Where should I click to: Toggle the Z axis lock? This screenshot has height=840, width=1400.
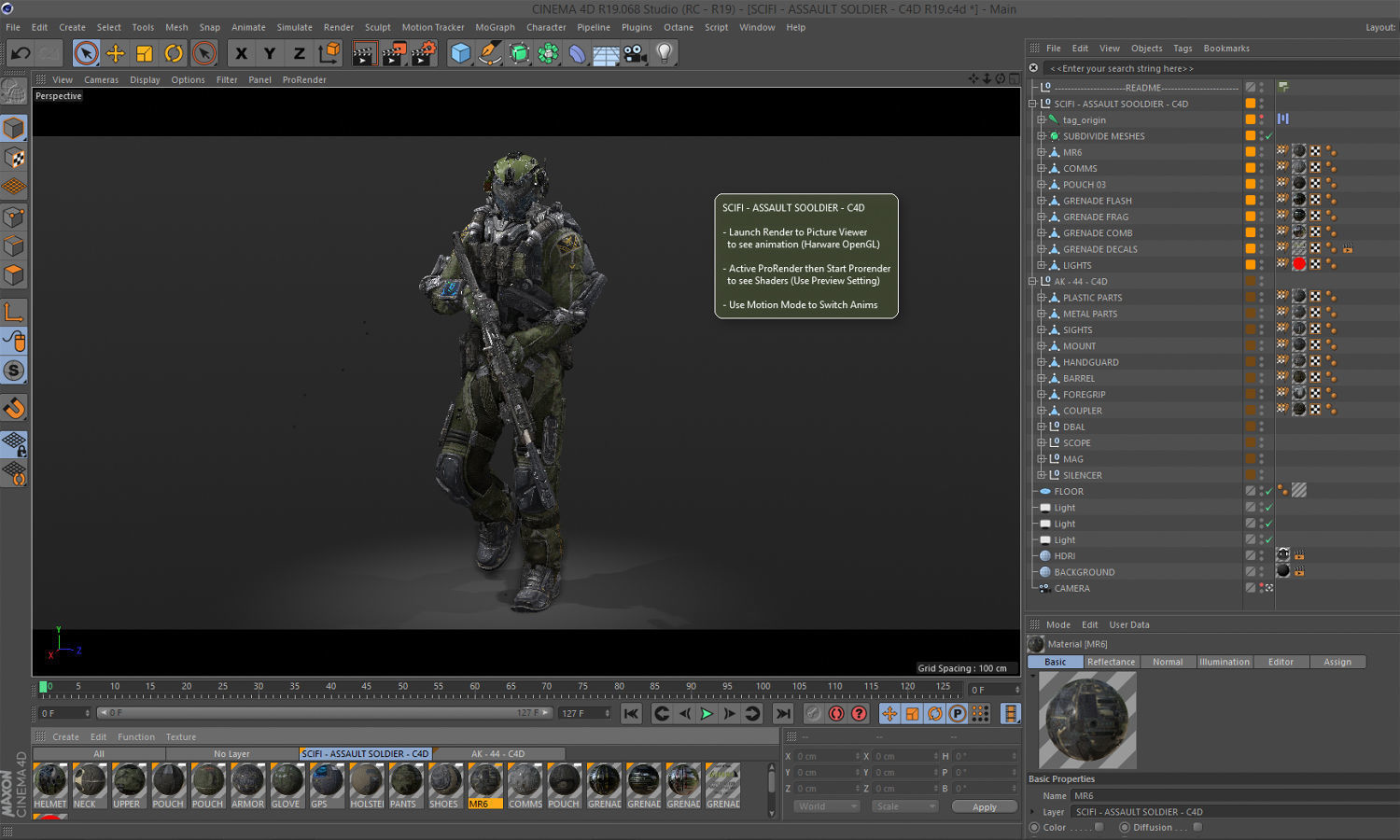tap(299, 53)
